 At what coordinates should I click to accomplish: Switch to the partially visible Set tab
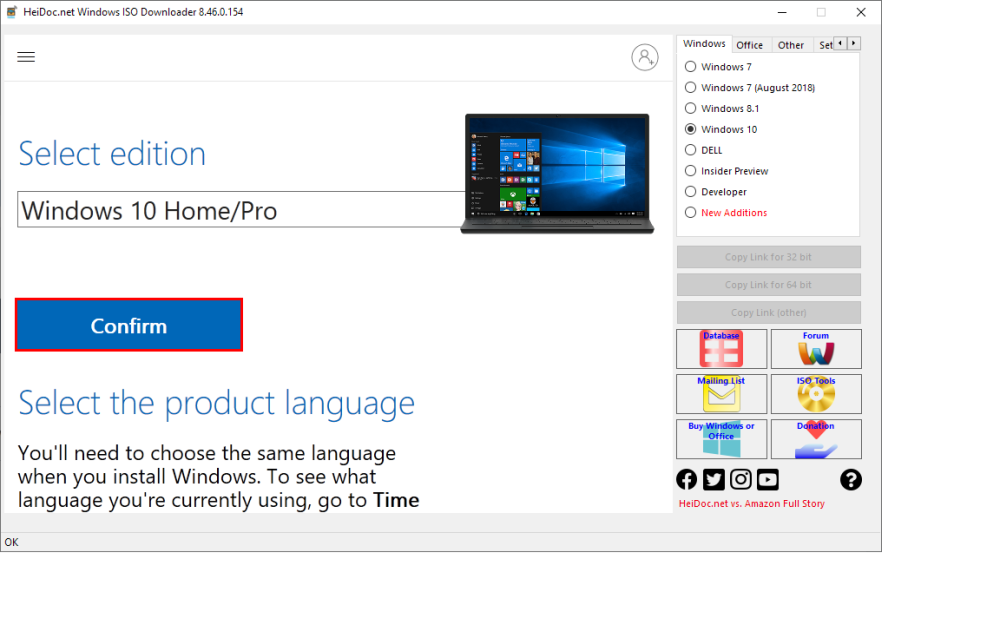click(x=825, y=45)
